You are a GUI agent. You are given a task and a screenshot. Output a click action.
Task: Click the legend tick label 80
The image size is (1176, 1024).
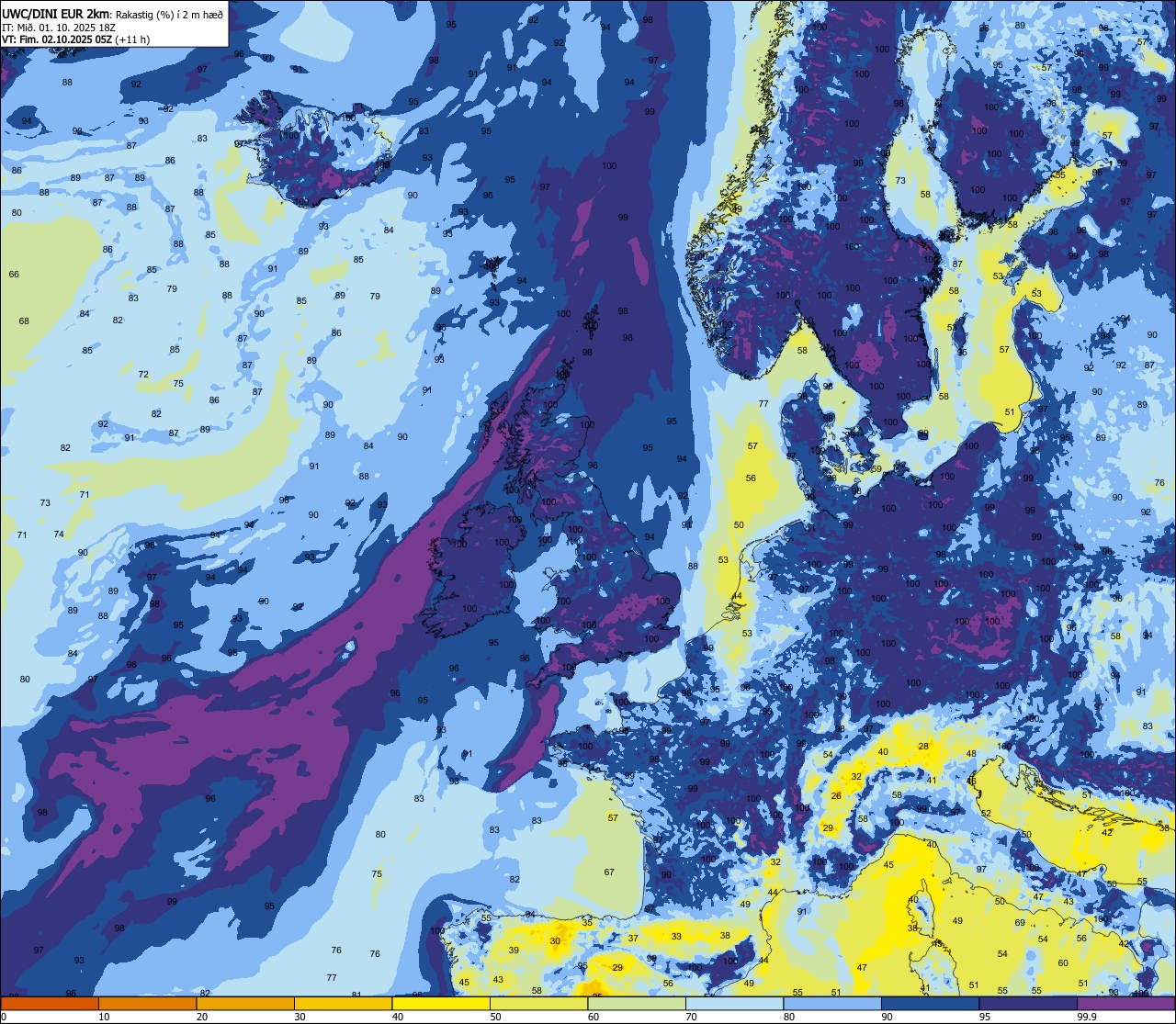coord(789,1017)
